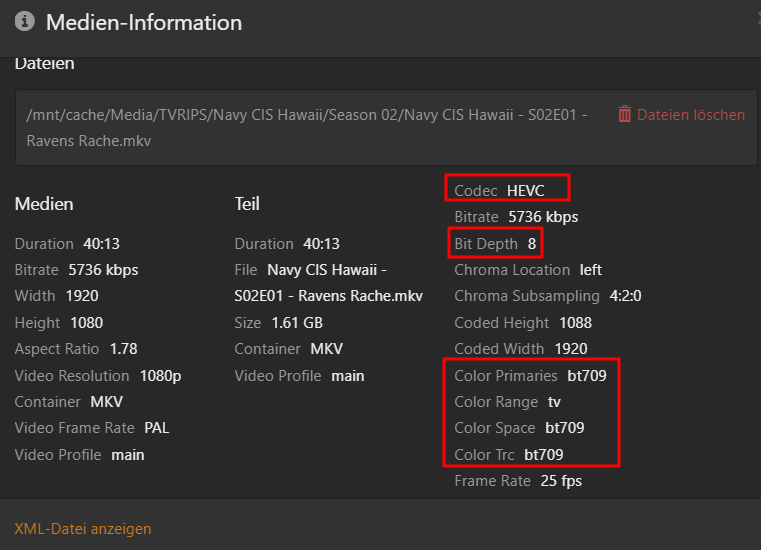Open the XML-Datei anzeigen link
Screen dimensions: 761x550
tap(83, 529)
